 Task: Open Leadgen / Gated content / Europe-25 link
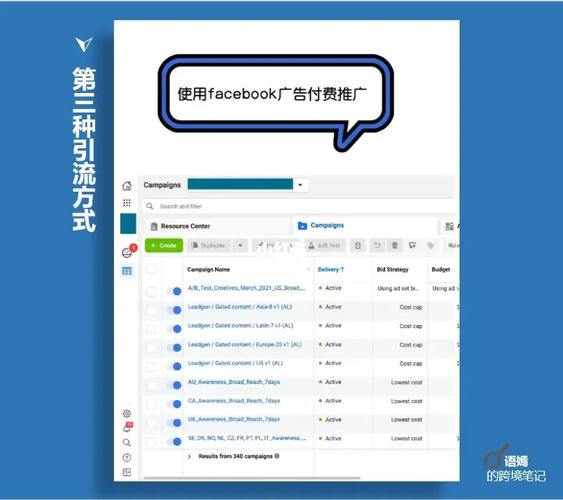tap(245, 345)
